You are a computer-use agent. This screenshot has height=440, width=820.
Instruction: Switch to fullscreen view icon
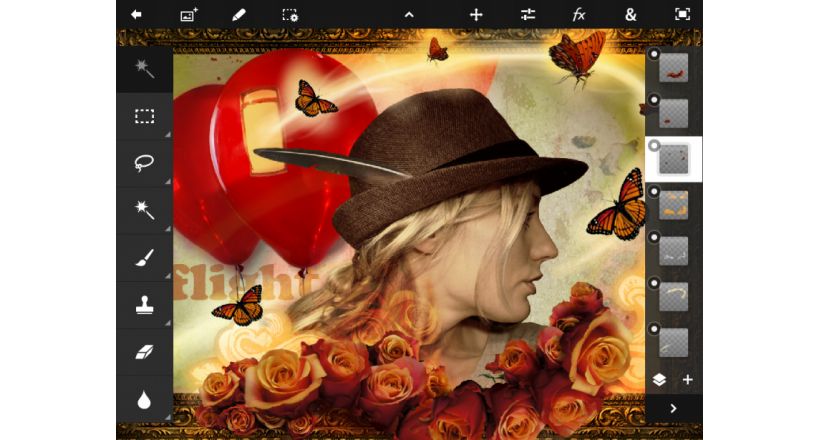(x=682, y=14)
